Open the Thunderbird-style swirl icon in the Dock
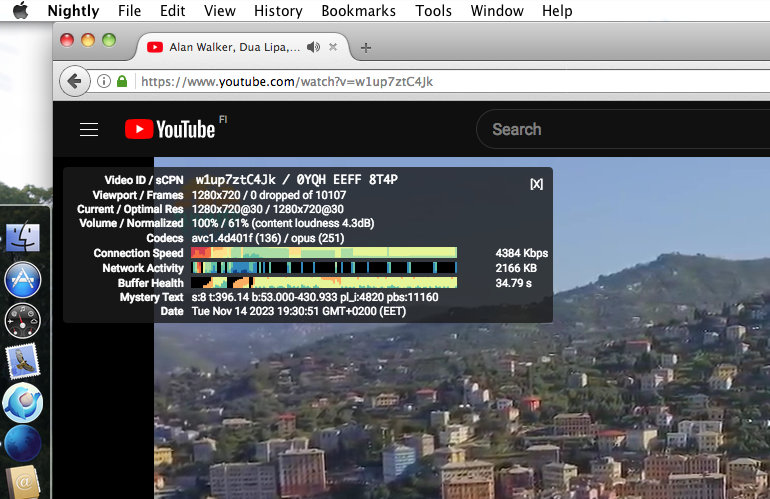The image size is (770, 499). point(23,403)
